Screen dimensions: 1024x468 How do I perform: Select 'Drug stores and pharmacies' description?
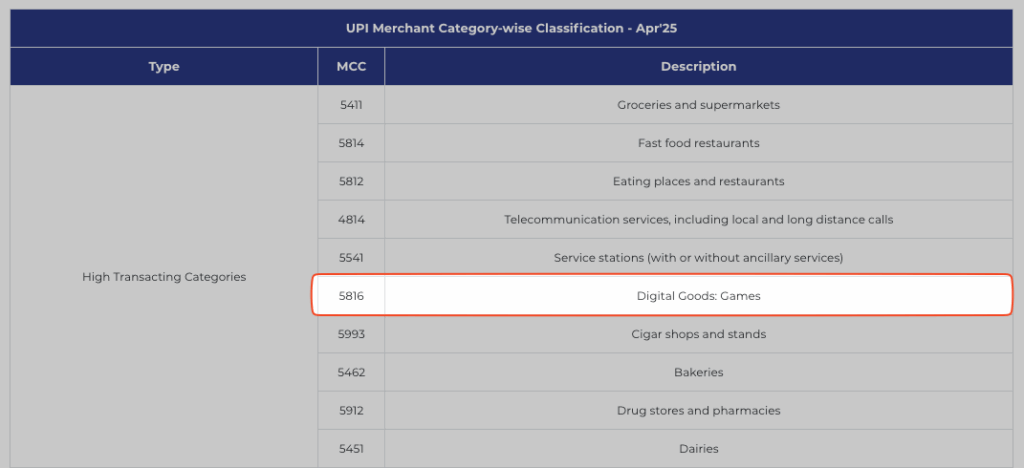click(x=698, y=411)
